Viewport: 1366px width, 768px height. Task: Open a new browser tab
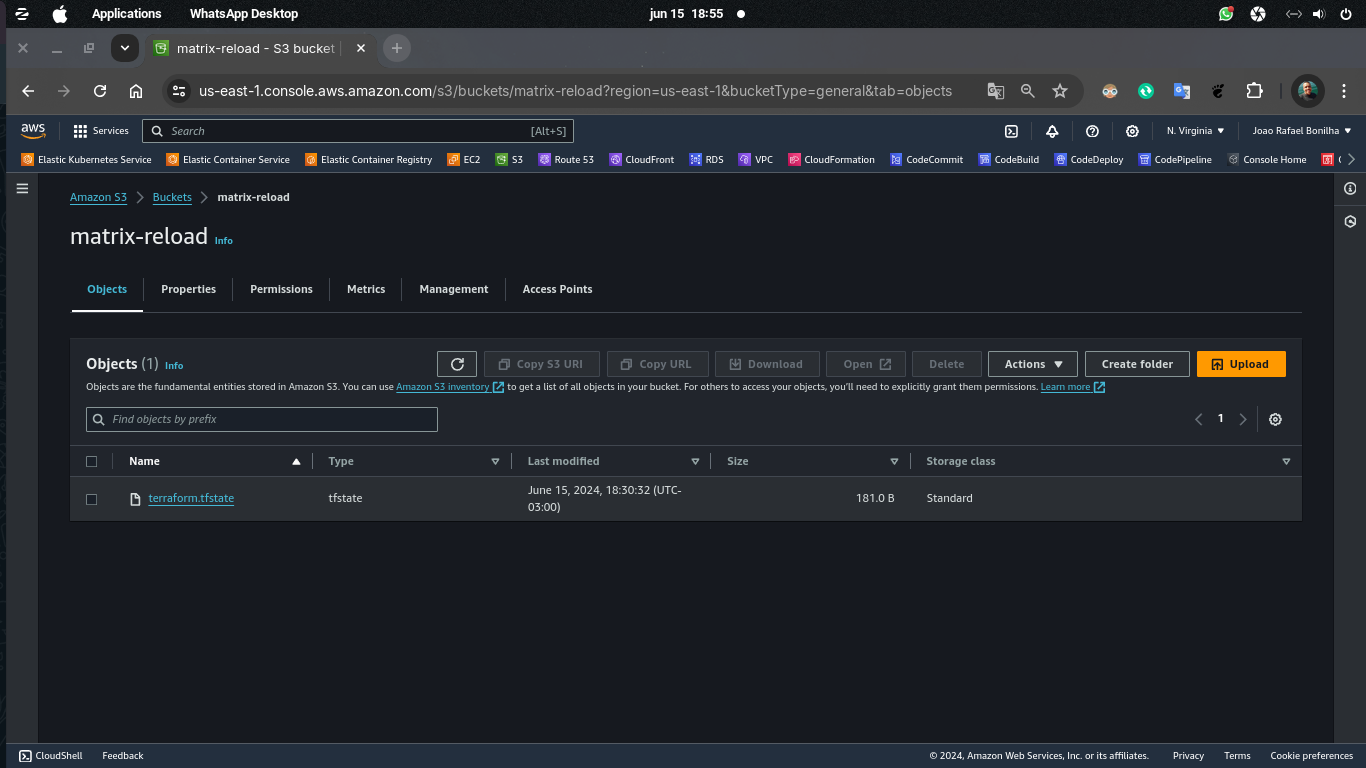397,48
